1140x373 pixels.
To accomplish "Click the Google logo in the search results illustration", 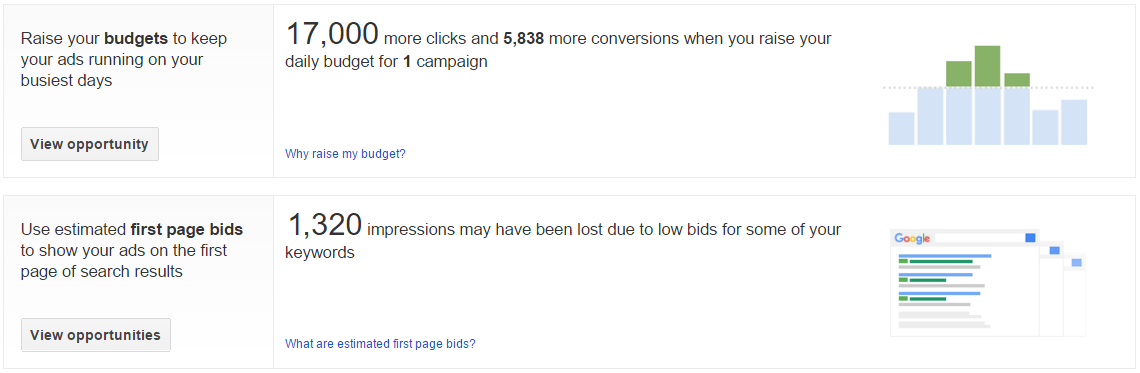I will [x=912, y=238].
